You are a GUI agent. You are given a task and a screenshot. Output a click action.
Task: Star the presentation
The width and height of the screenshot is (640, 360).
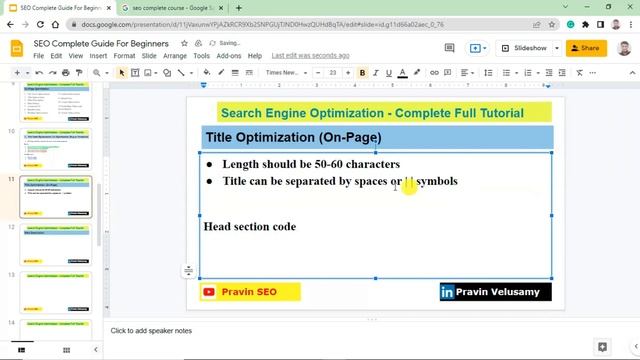click(184, 43)
